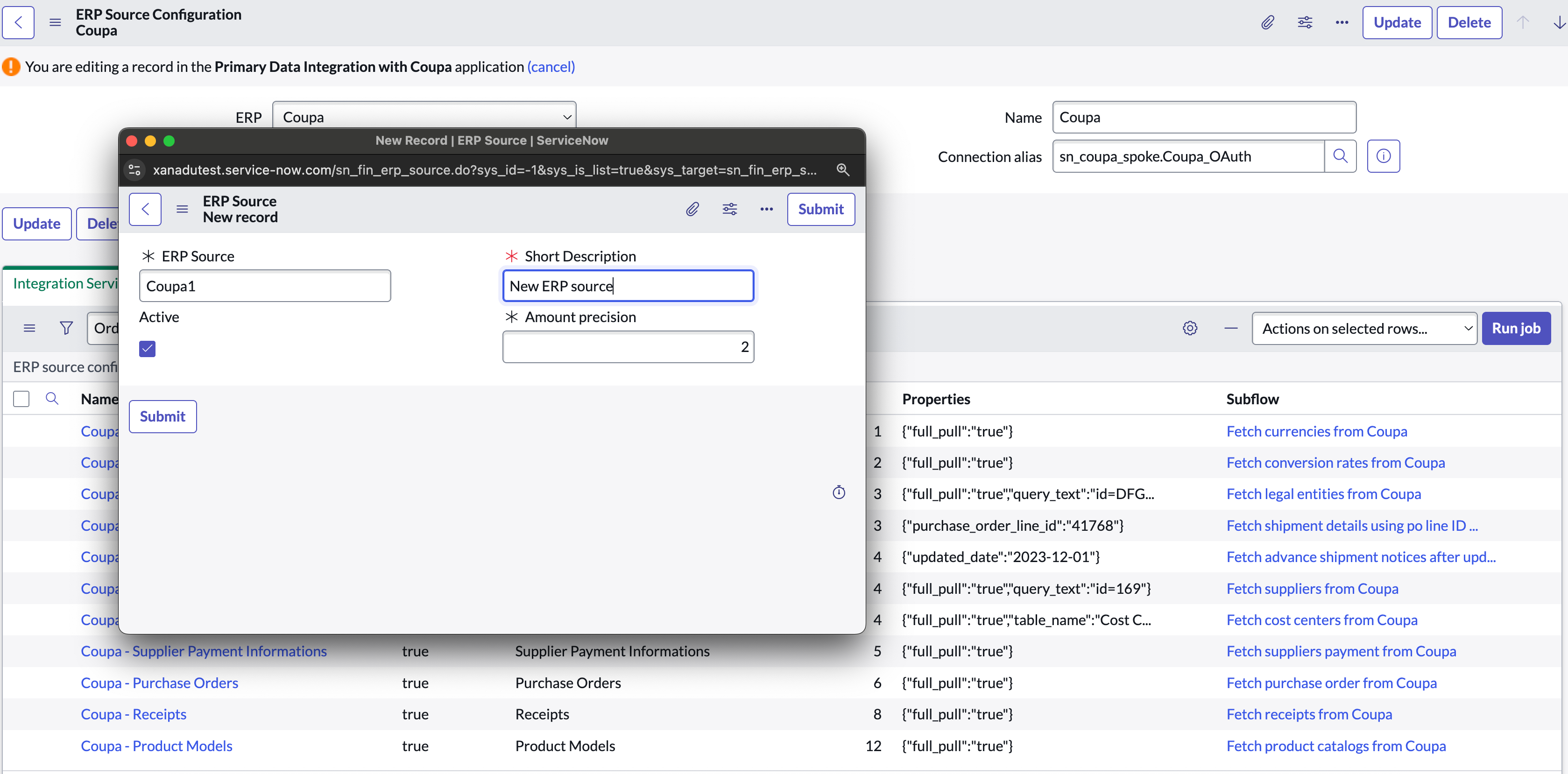Click the search magnifier in list header row
Screen dimensions: 1568x774
pos(52,399)
